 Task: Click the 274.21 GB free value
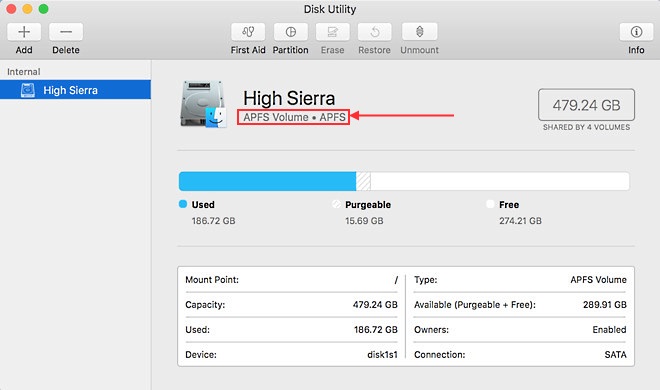(x=520, y=221)
